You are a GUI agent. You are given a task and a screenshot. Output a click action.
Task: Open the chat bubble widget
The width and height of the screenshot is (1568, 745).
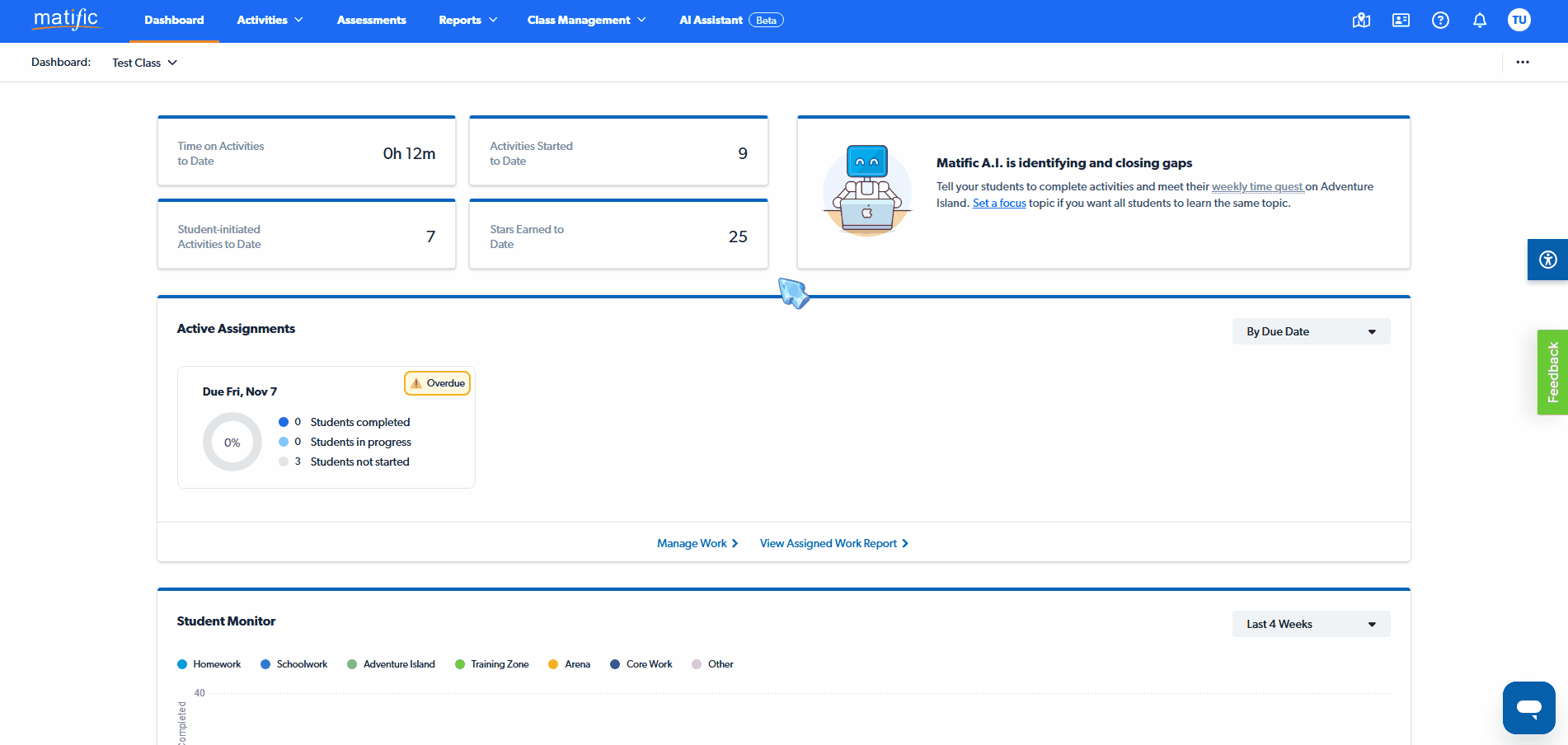tap(1528, 707)
